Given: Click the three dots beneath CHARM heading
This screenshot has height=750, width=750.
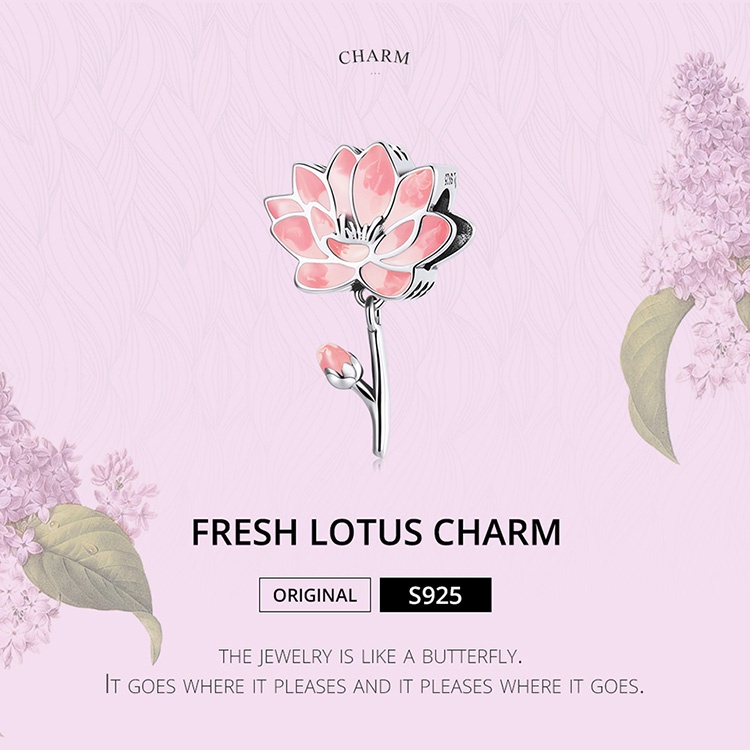Looking at the screenshot, I should (375, 73).
